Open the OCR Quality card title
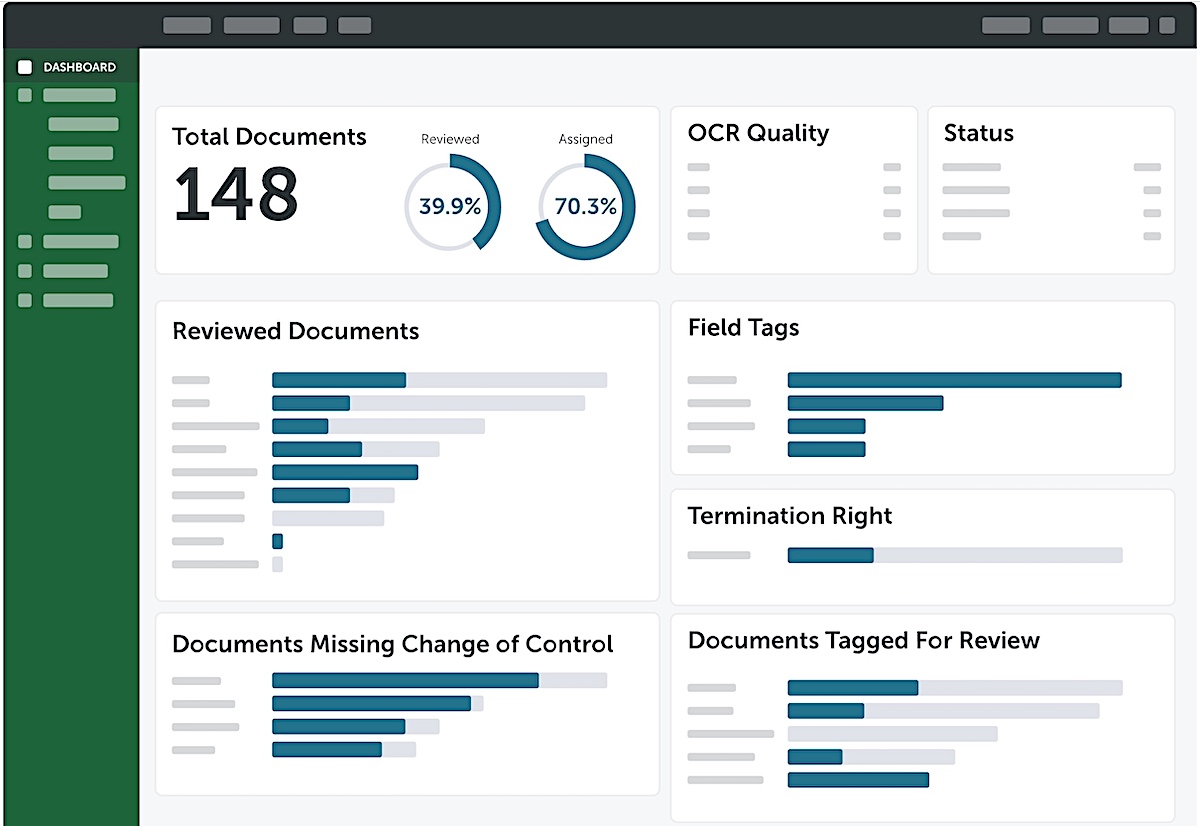The height and width of the screenshot is (826, 1200). point(758,134)
